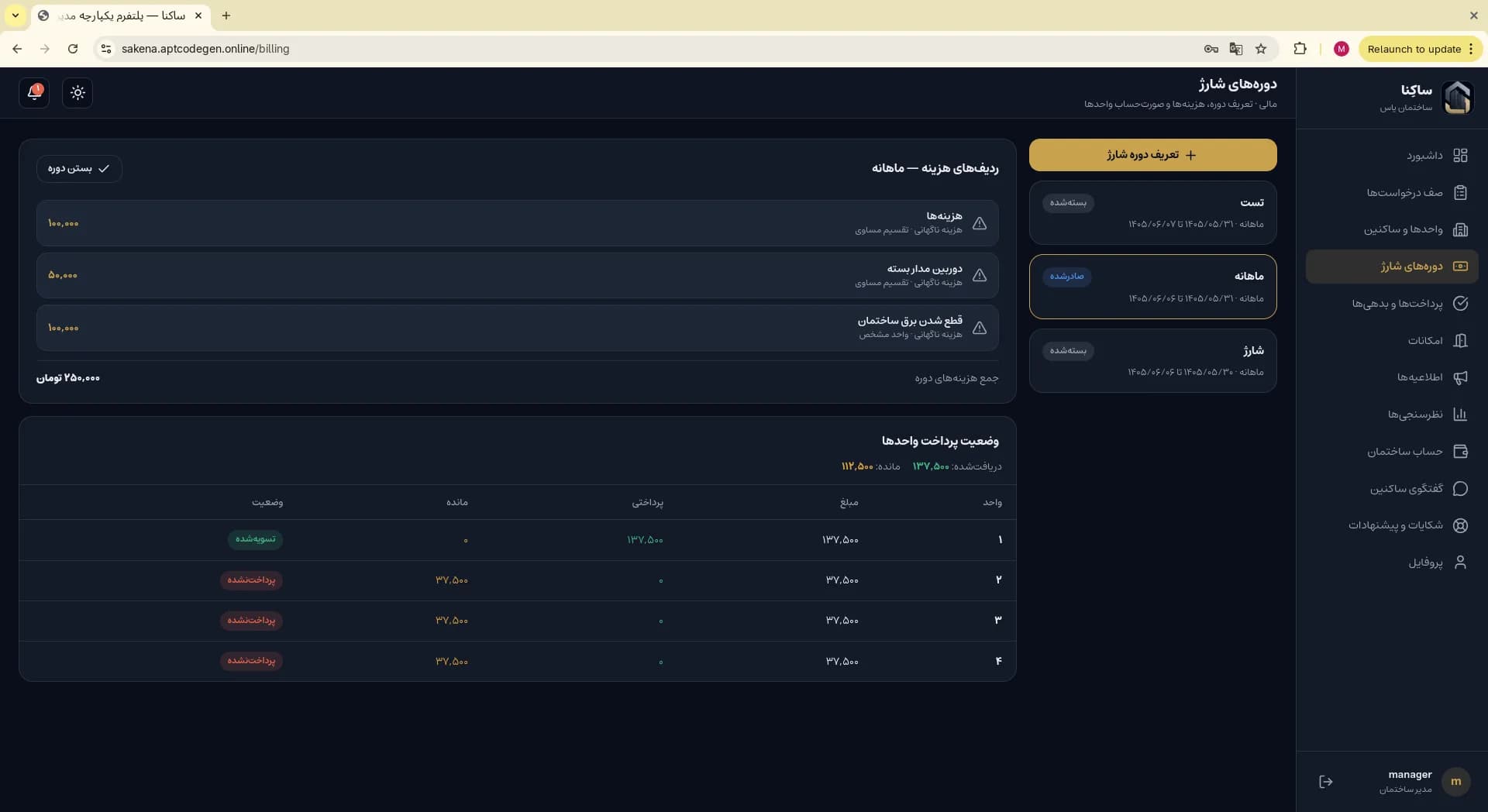1488x812 pixels.
Task: Click the شکایات و پیشنهادات lifebuoy icon
Action: pyautogui.click(x=1460, y=525)
